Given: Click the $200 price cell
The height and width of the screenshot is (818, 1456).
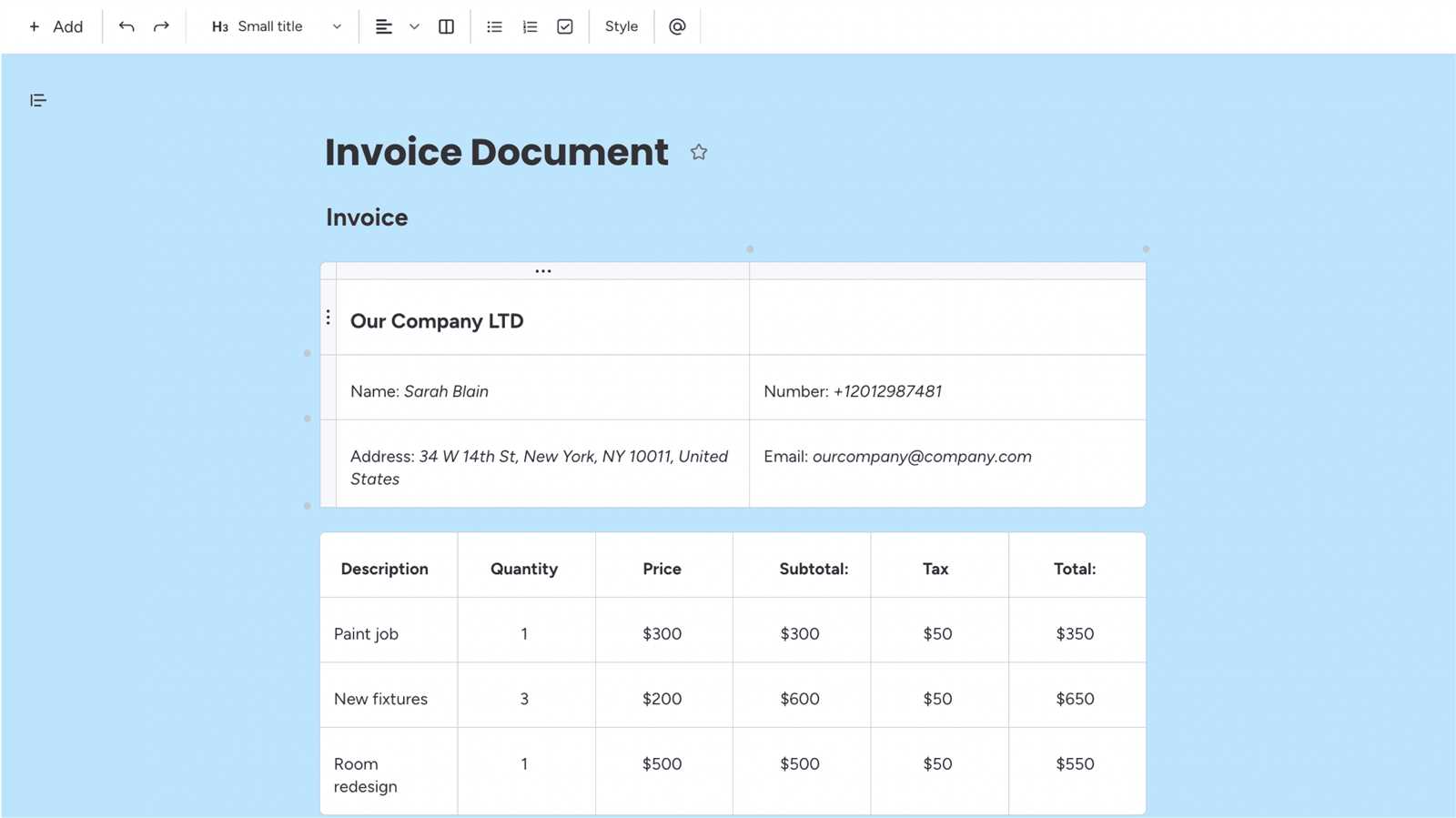Looking at the screenshot, I should (x=664, y=695).
